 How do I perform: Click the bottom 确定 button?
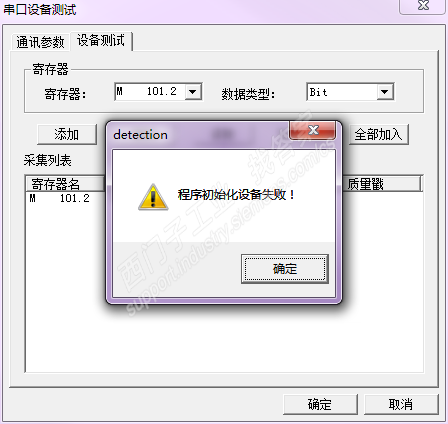click(320, 404)
